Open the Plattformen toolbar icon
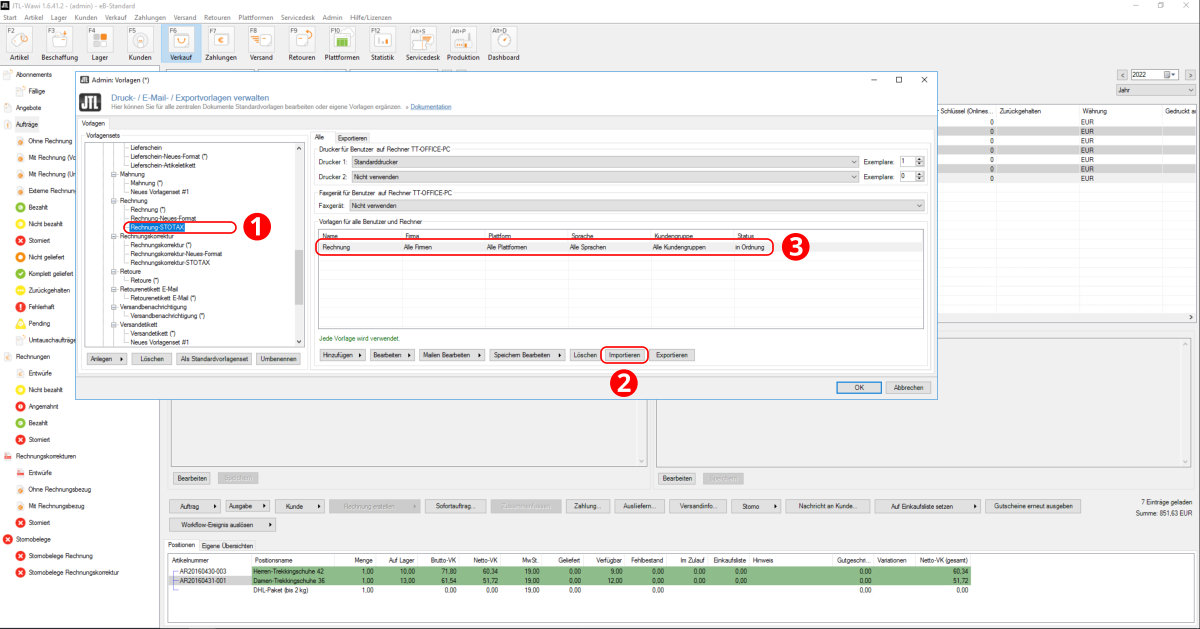Screen dimensions: 1200x629 click(x=342, y=42)
